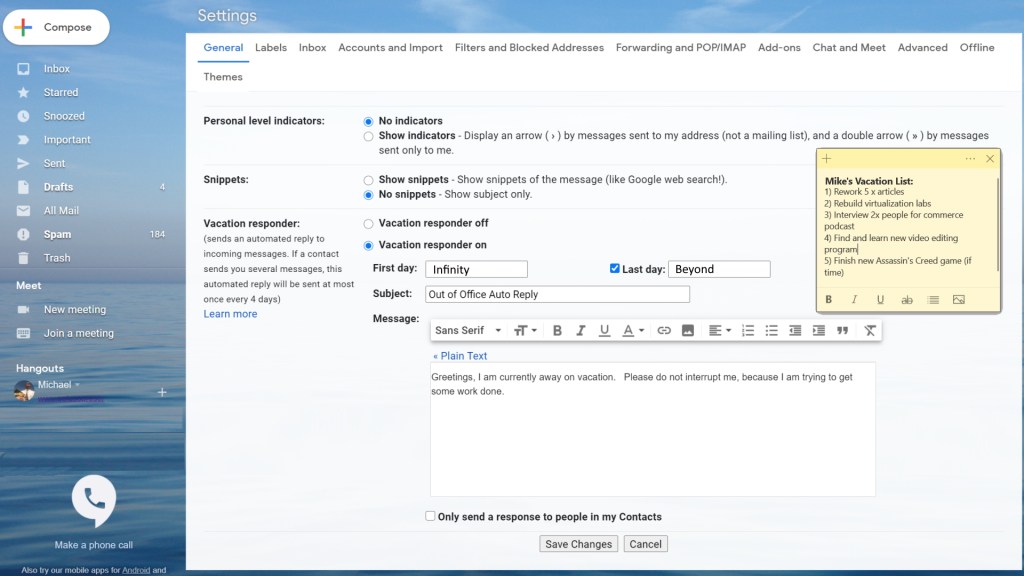Screen dimensions: 1024x576
Task: Click the remove formatting icon
Action: coord(870,331)
